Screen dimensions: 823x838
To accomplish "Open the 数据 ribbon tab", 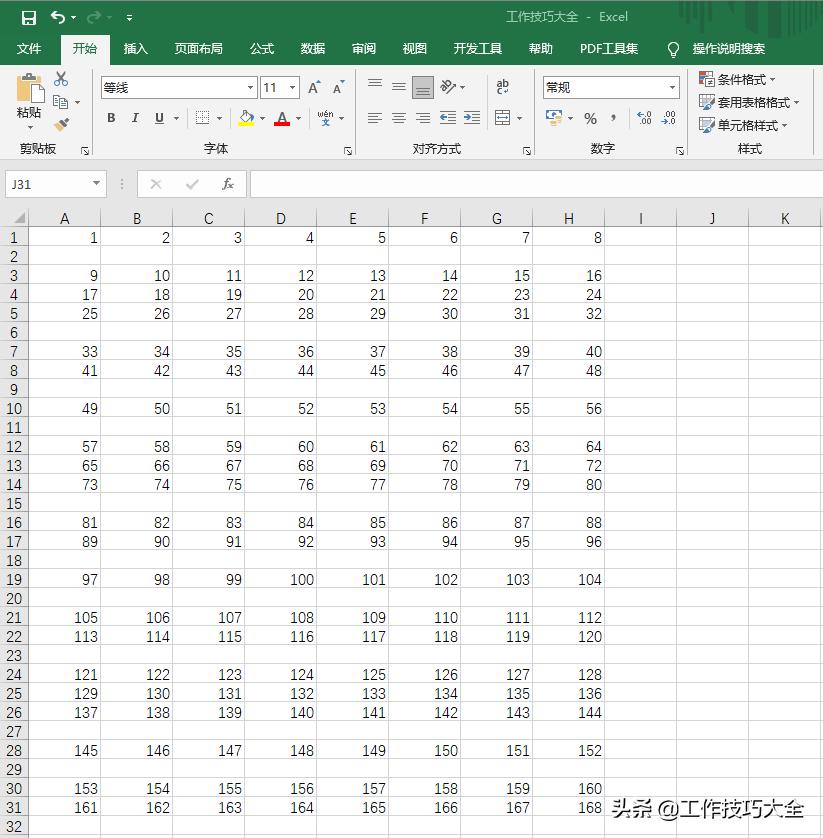I will [x=312, y=48].
